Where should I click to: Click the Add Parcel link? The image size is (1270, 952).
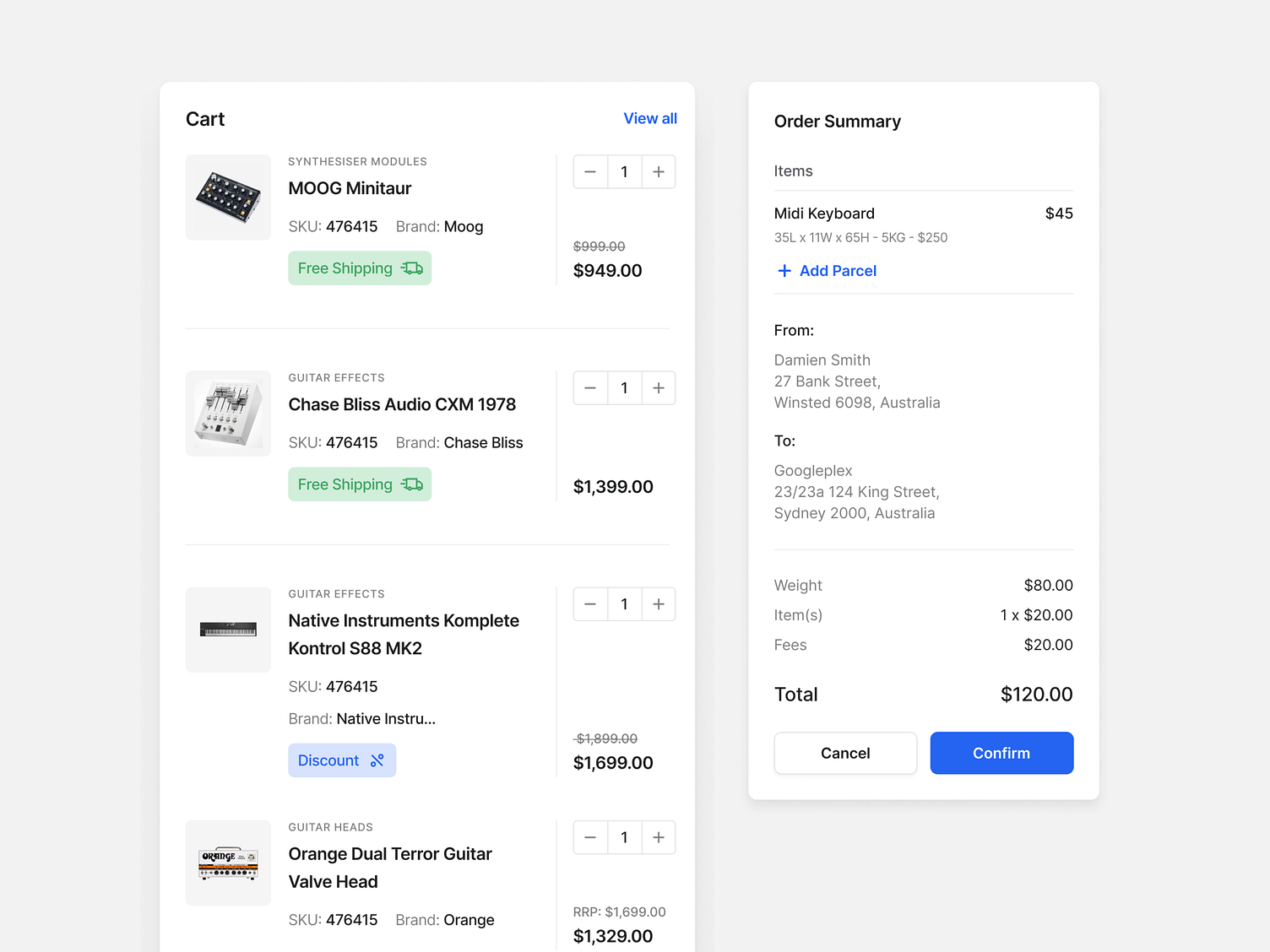click(838, 271)
